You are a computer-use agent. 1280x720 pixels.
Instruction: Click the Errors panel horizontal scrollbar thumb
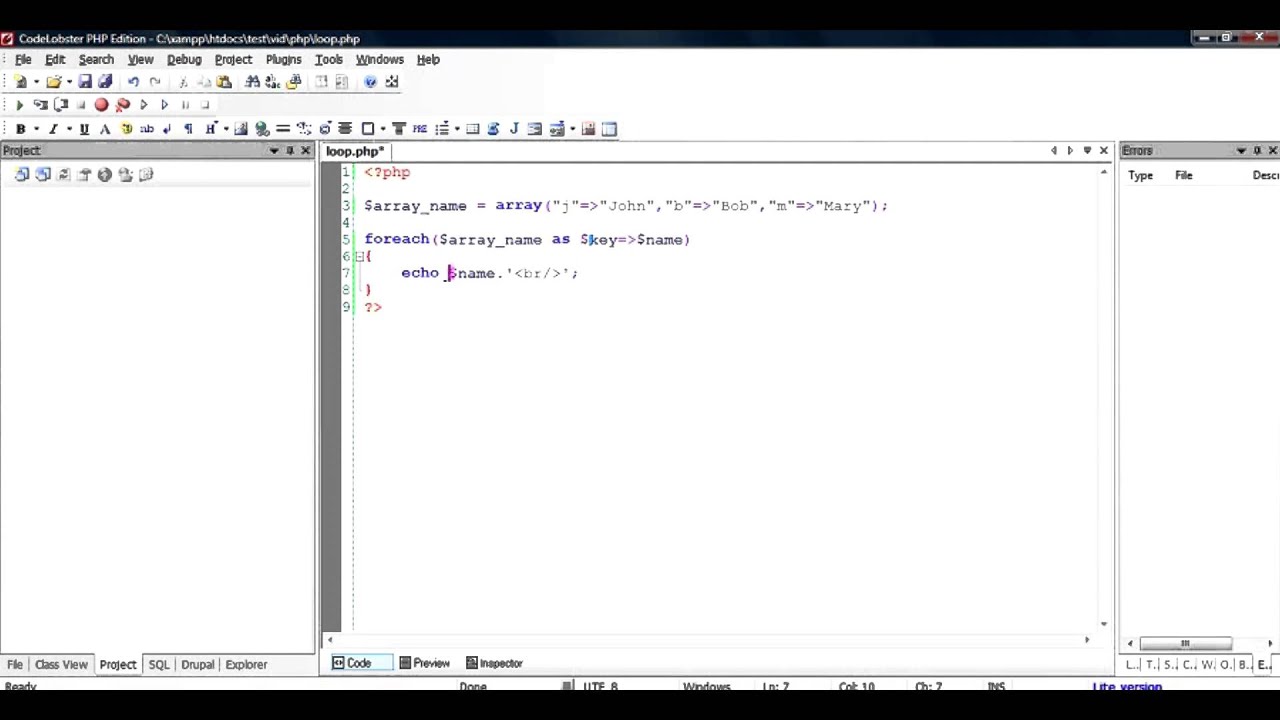1186,643
